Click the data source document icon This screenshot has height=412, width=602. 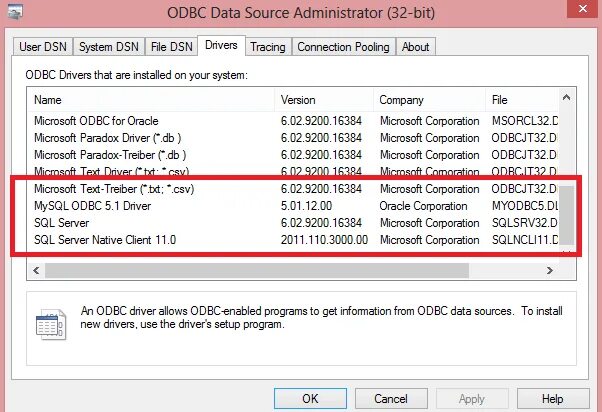[51, 324]
